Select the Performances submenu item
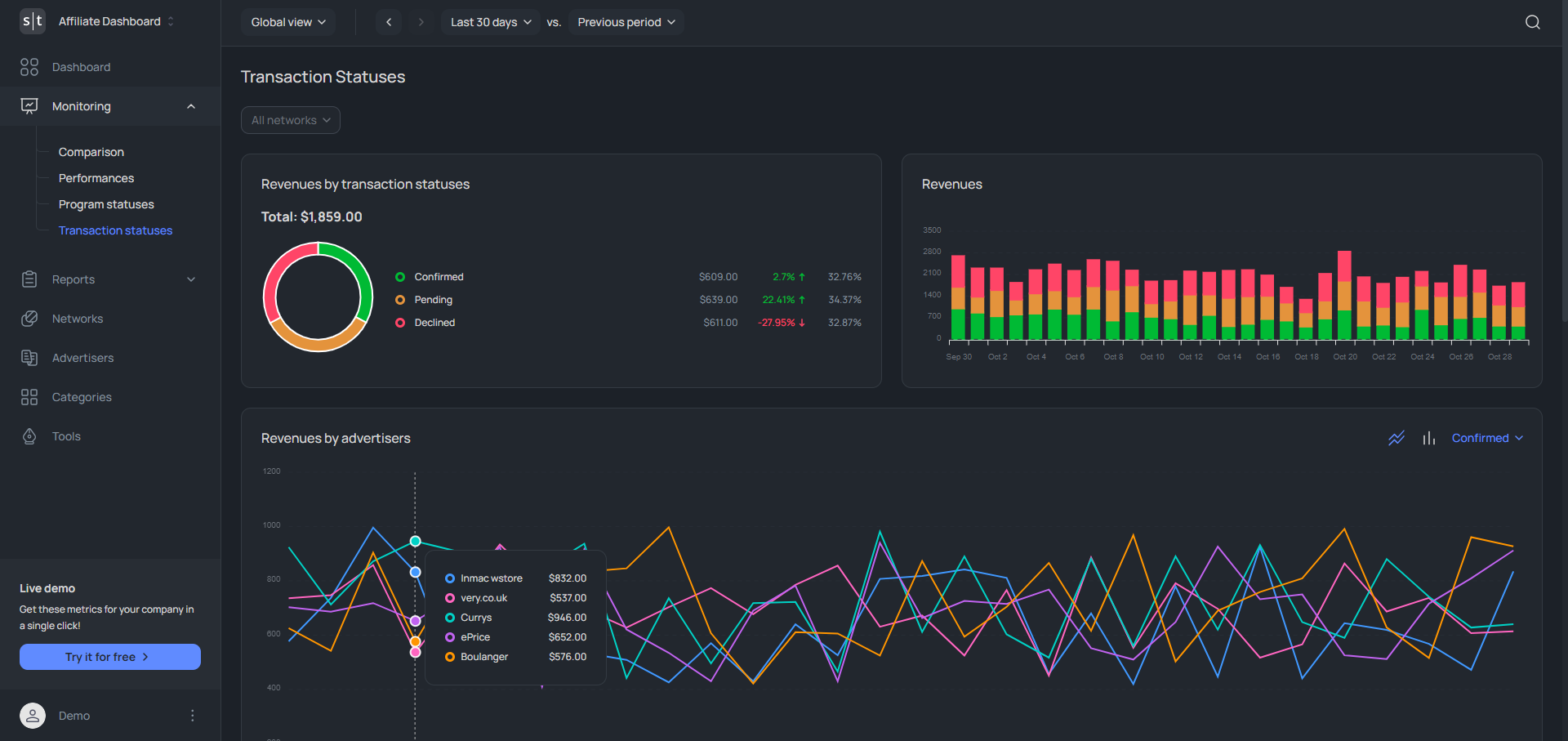This screenshot has height=741, width=1568. pos(96,178)
